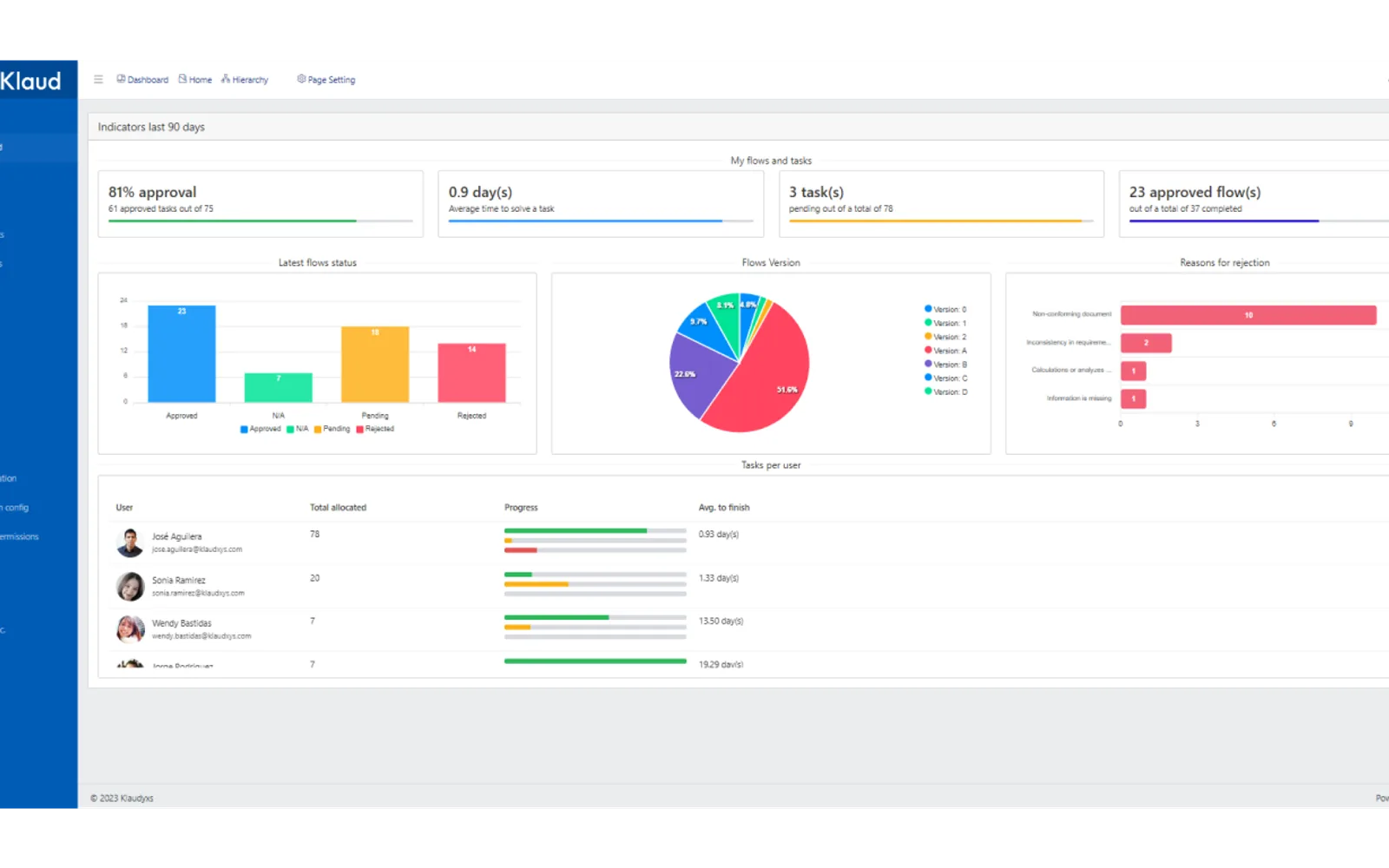Toggle N/A legend item under bar chart
The height and width of the screenshot is (868, 1389).
[298, 429]
